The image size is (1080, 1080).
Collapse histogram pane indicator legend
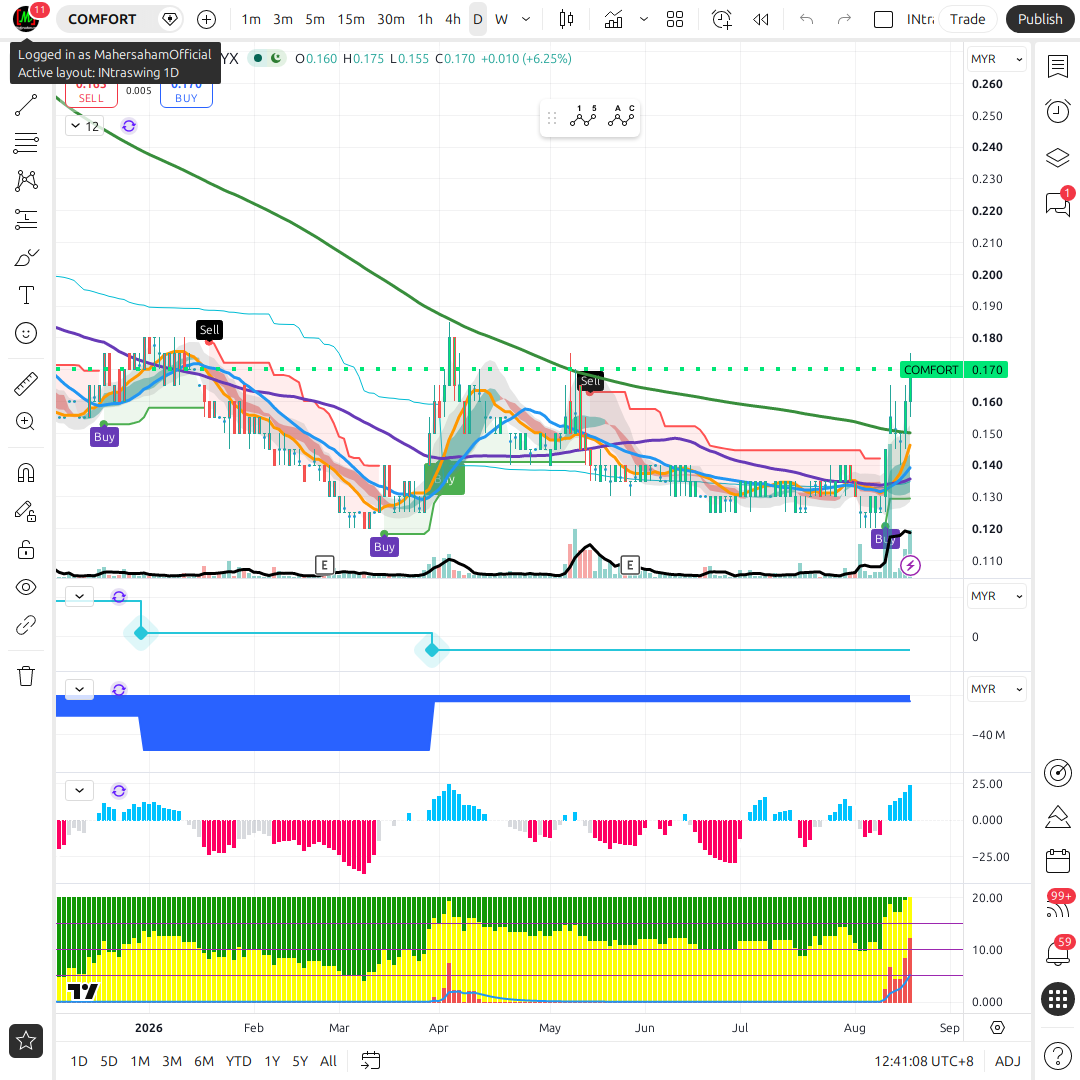coord(79,790)
